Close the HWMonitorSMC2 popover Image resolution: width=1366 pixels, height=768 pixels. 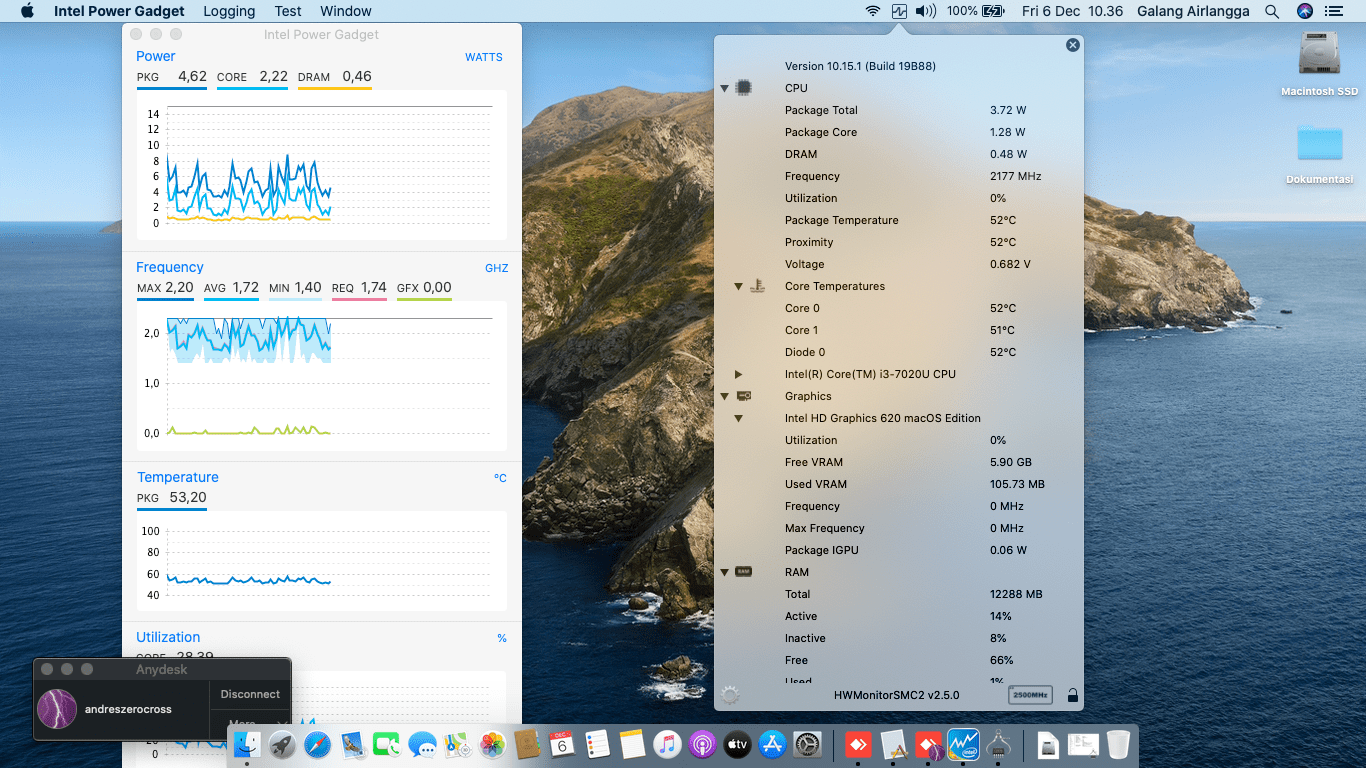[x=1073, y=45]
